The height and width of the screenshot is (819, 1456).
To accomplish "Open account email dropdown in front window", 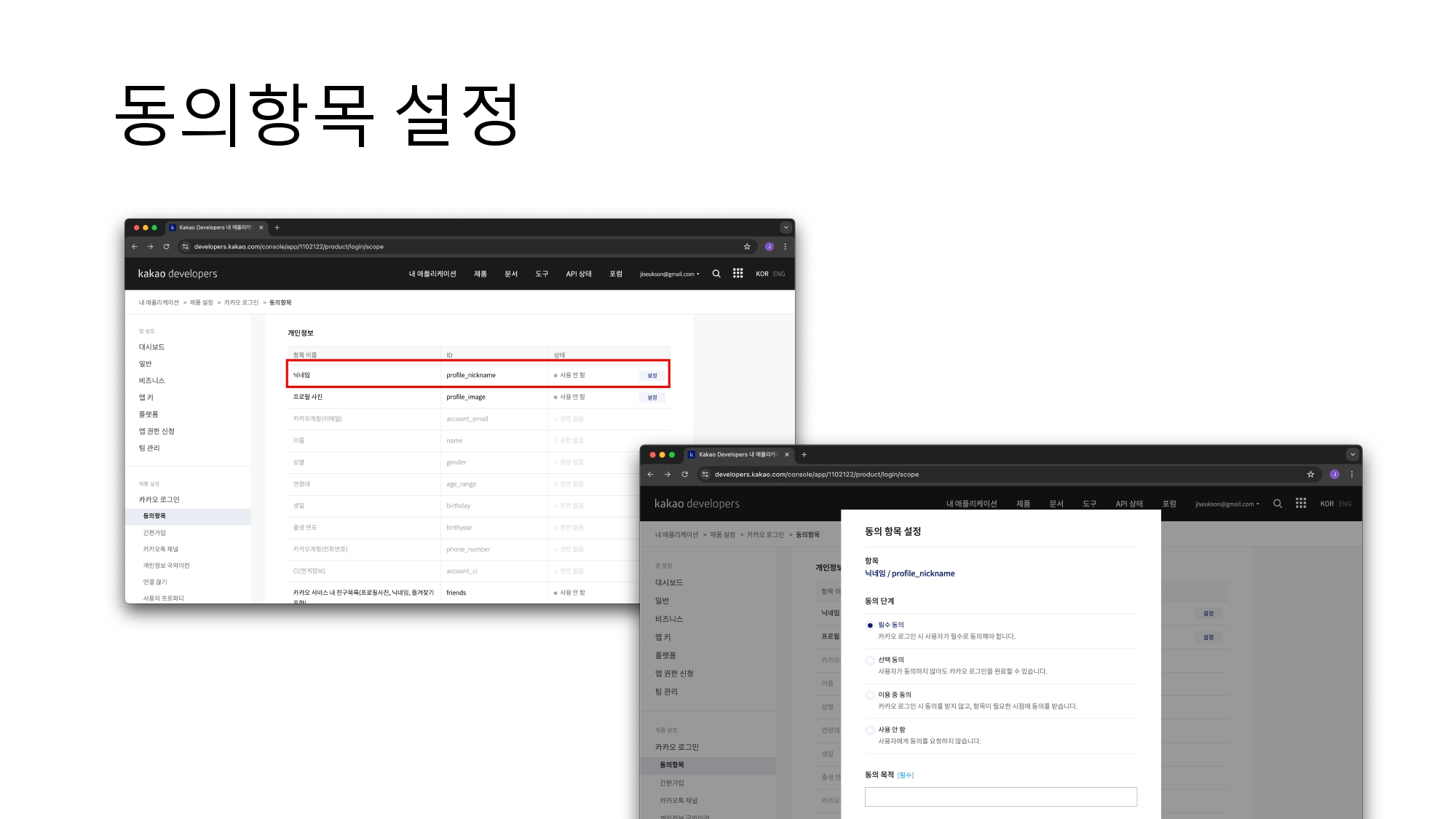I will pos(1227,504).
